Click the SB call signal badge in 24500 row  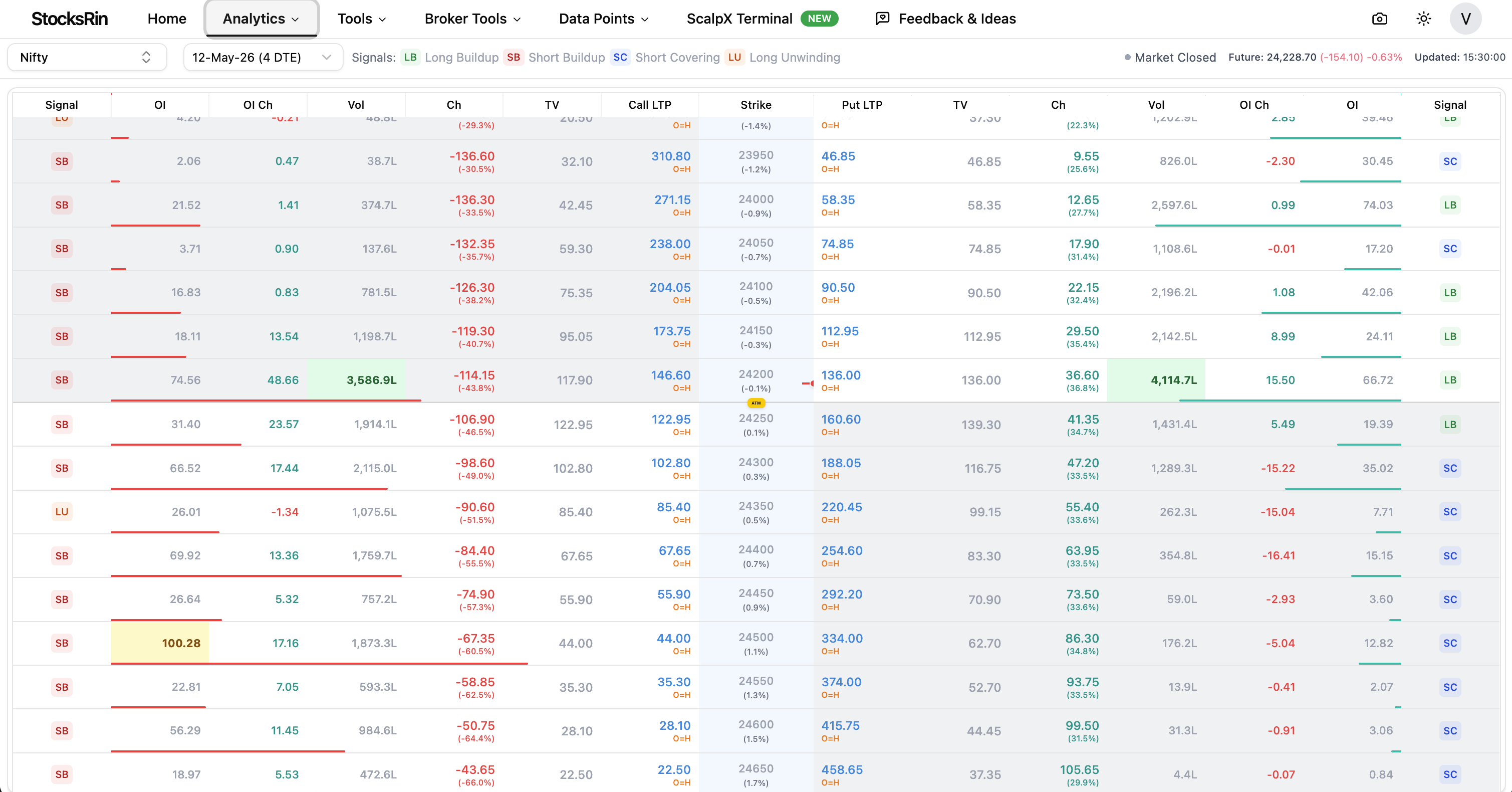62,643
